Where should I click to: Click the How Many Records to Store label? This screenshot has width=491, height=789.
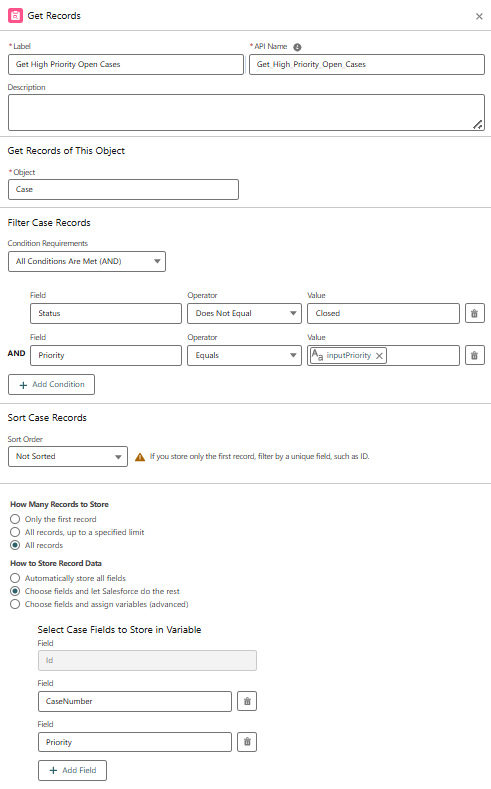tap(59, 504)
